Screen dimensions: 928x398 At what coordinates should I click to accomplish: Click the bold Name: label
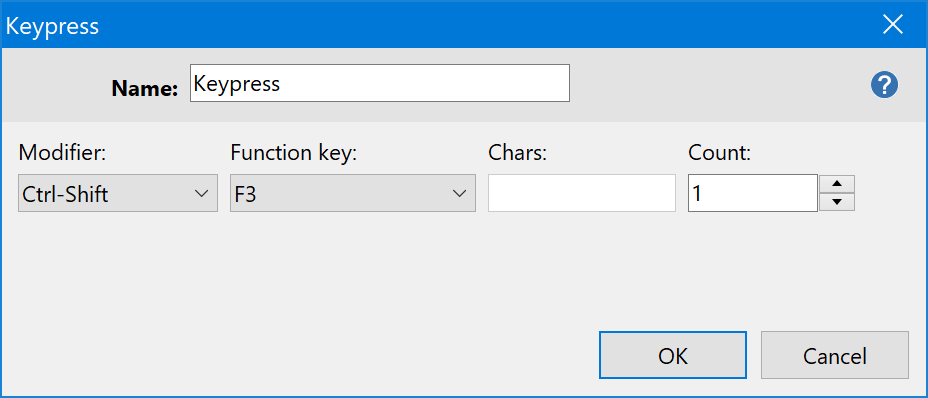click(145, 88)
